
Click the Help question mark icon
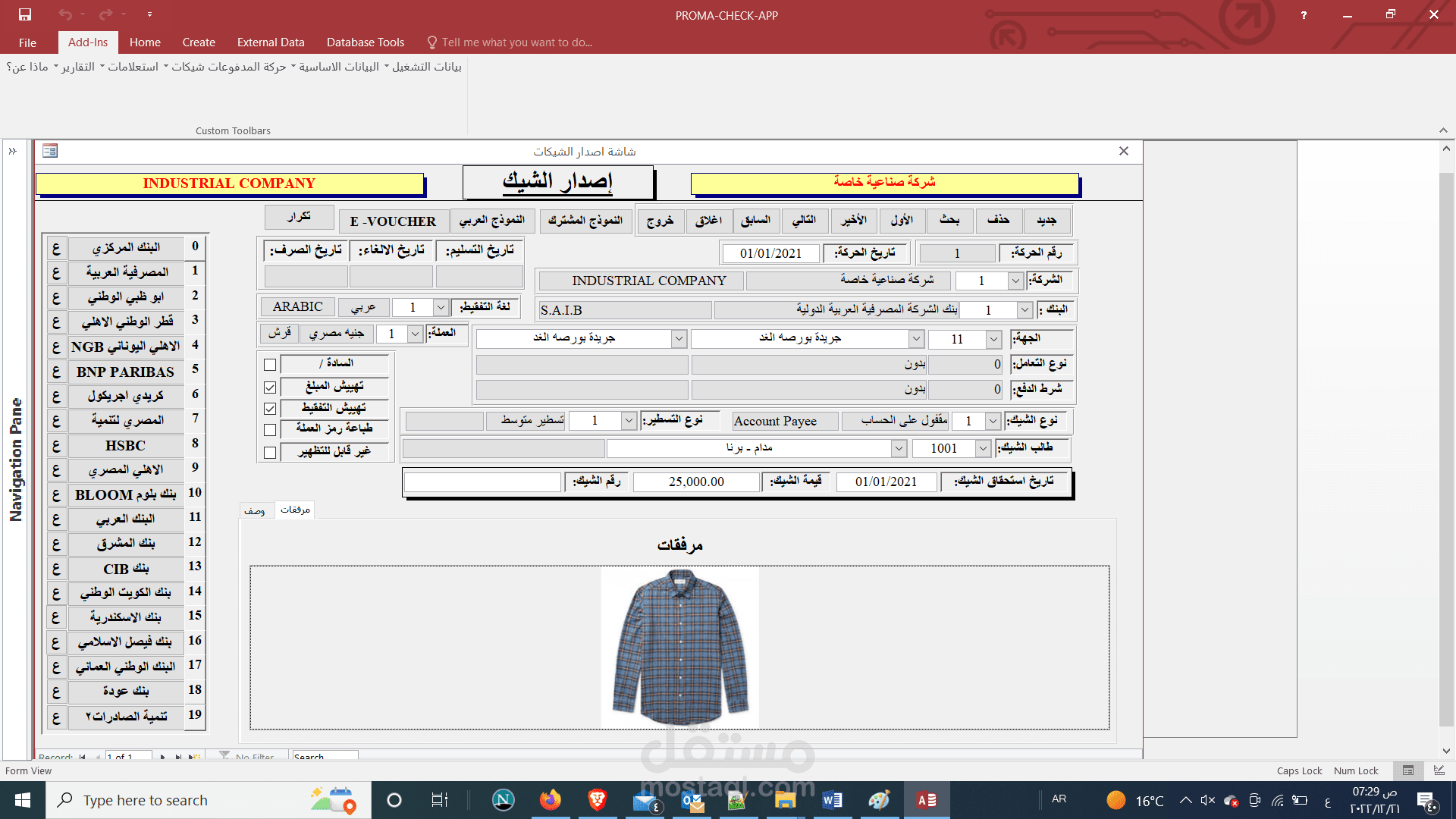(1304, 14)
